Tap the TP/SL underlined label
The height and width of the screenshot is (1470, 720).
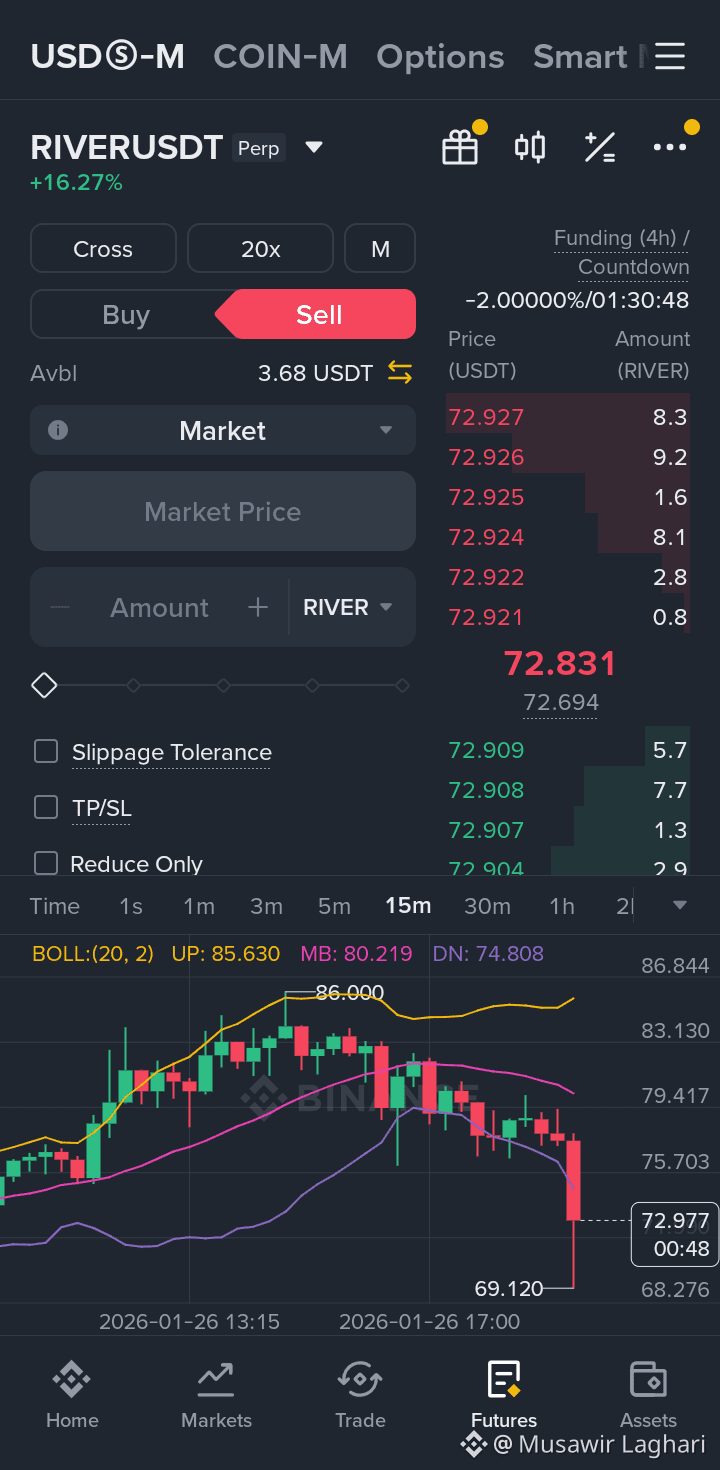point(102,809)
